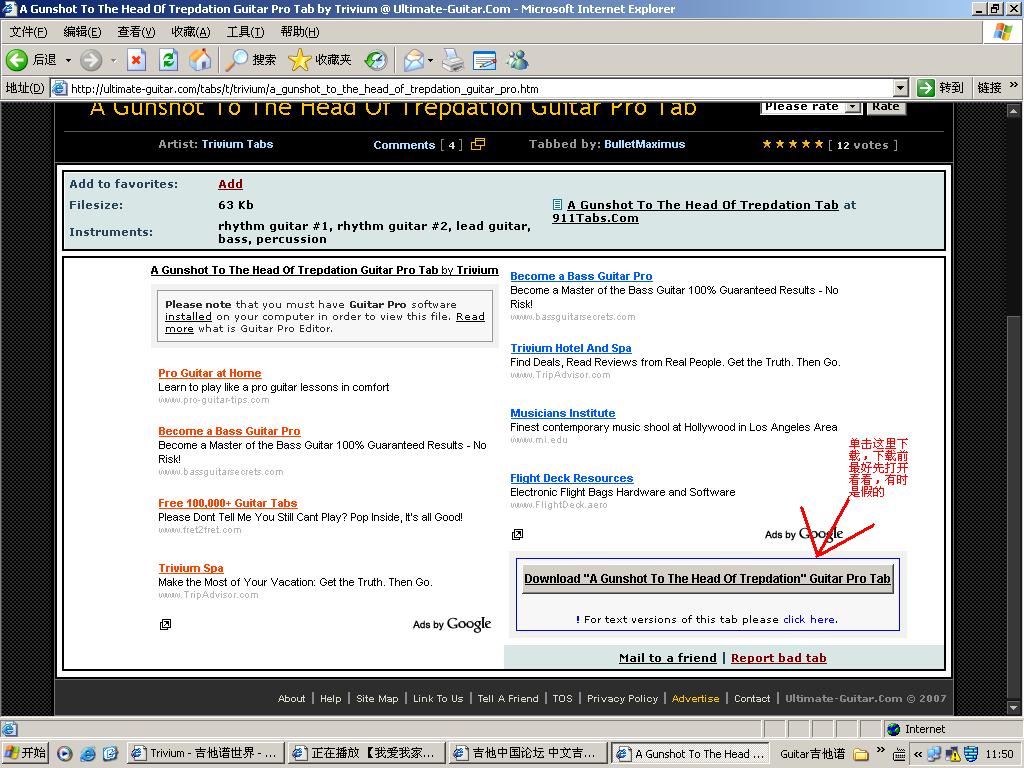Click the expand icon under right Google ads
1024x768 pixels.
pyautogui.click(x=517, y=535)
